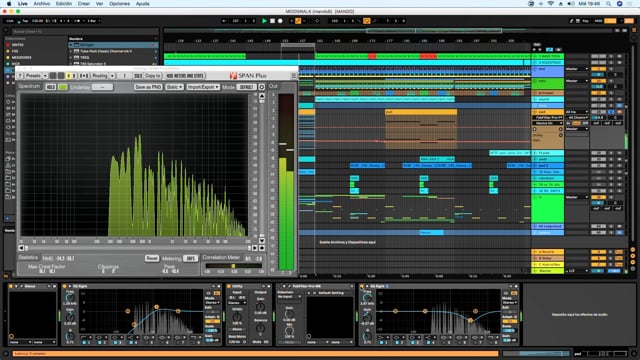The image size is (640, 360).
Task: Click the Utility Gain knob
Action: [260, 306]
